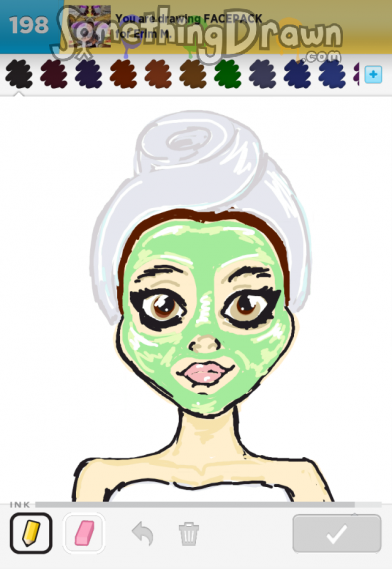
Task: Pick the dark purple color swatch
Action: pos(89,74)
